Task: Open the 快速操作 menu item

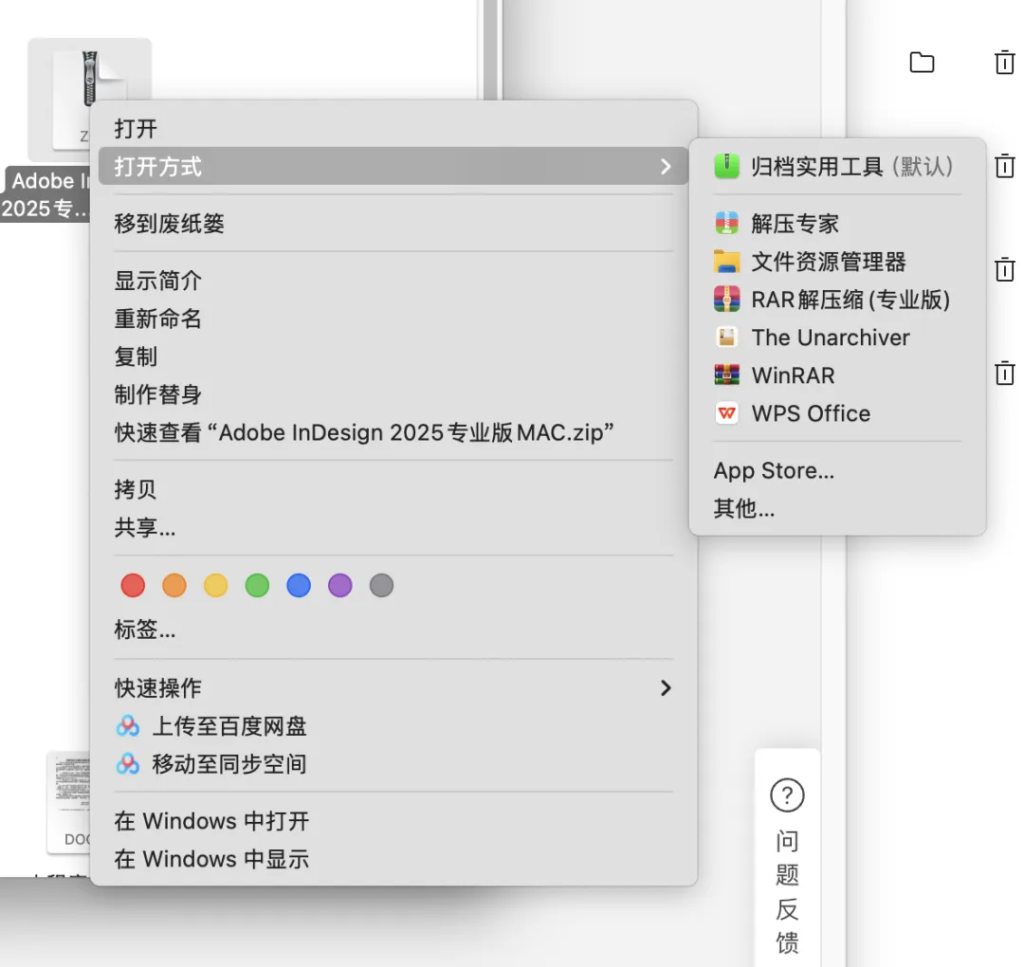Action: (x=393, y=688)
